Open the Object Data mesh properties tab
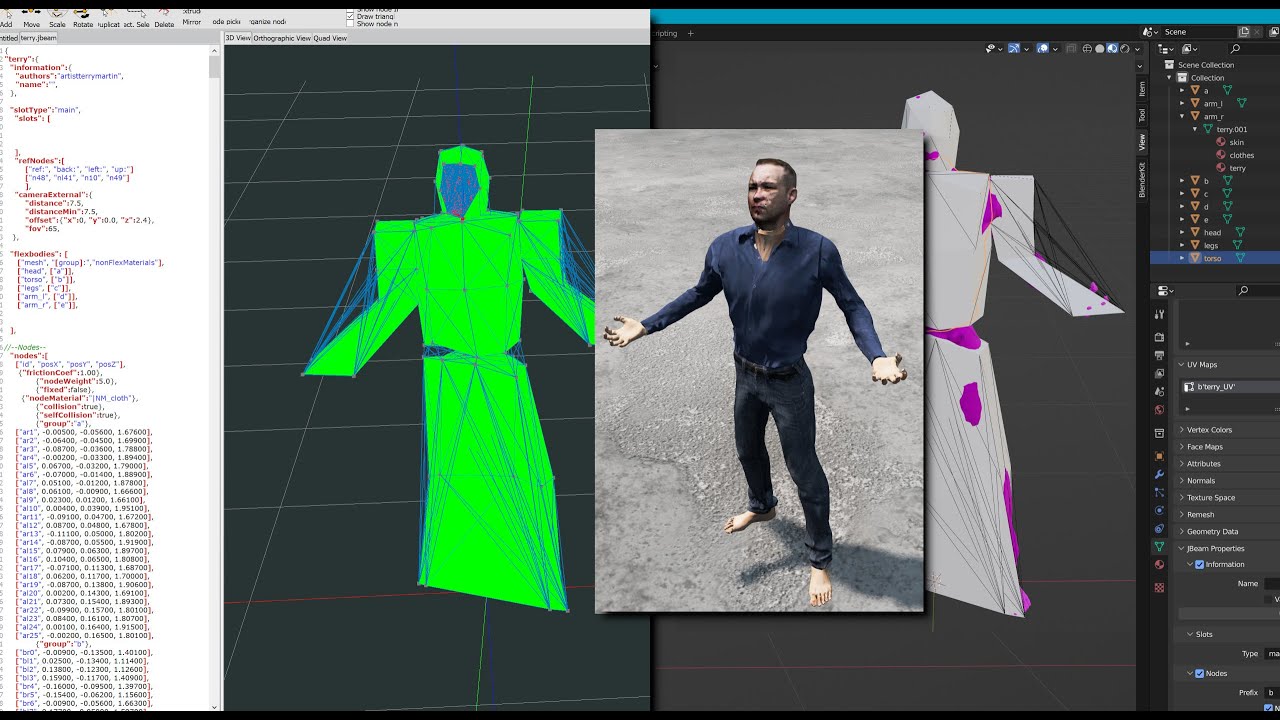1280x720 pixels. tap(1159, 547)
